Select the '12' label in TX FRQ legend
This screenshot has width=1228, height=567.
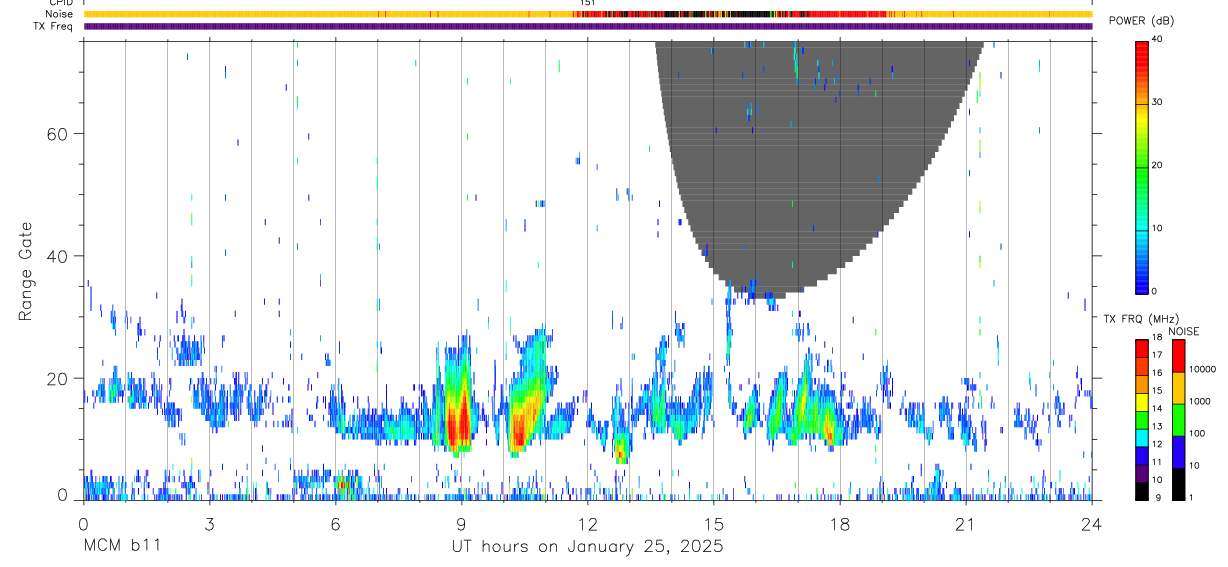(x=1157, y=444)
